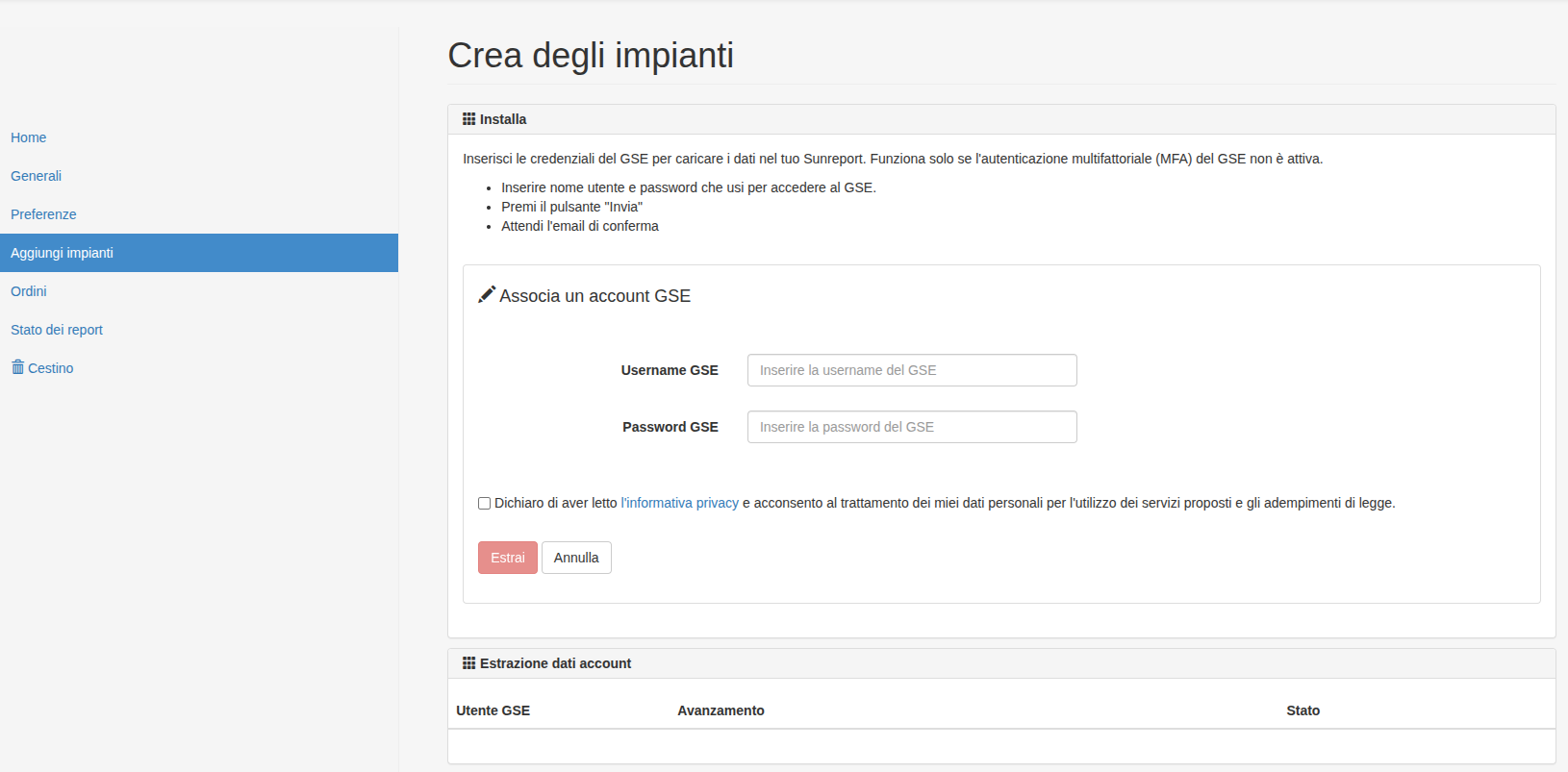
Task: Click the Utente GSE column header
Action: 493,710
